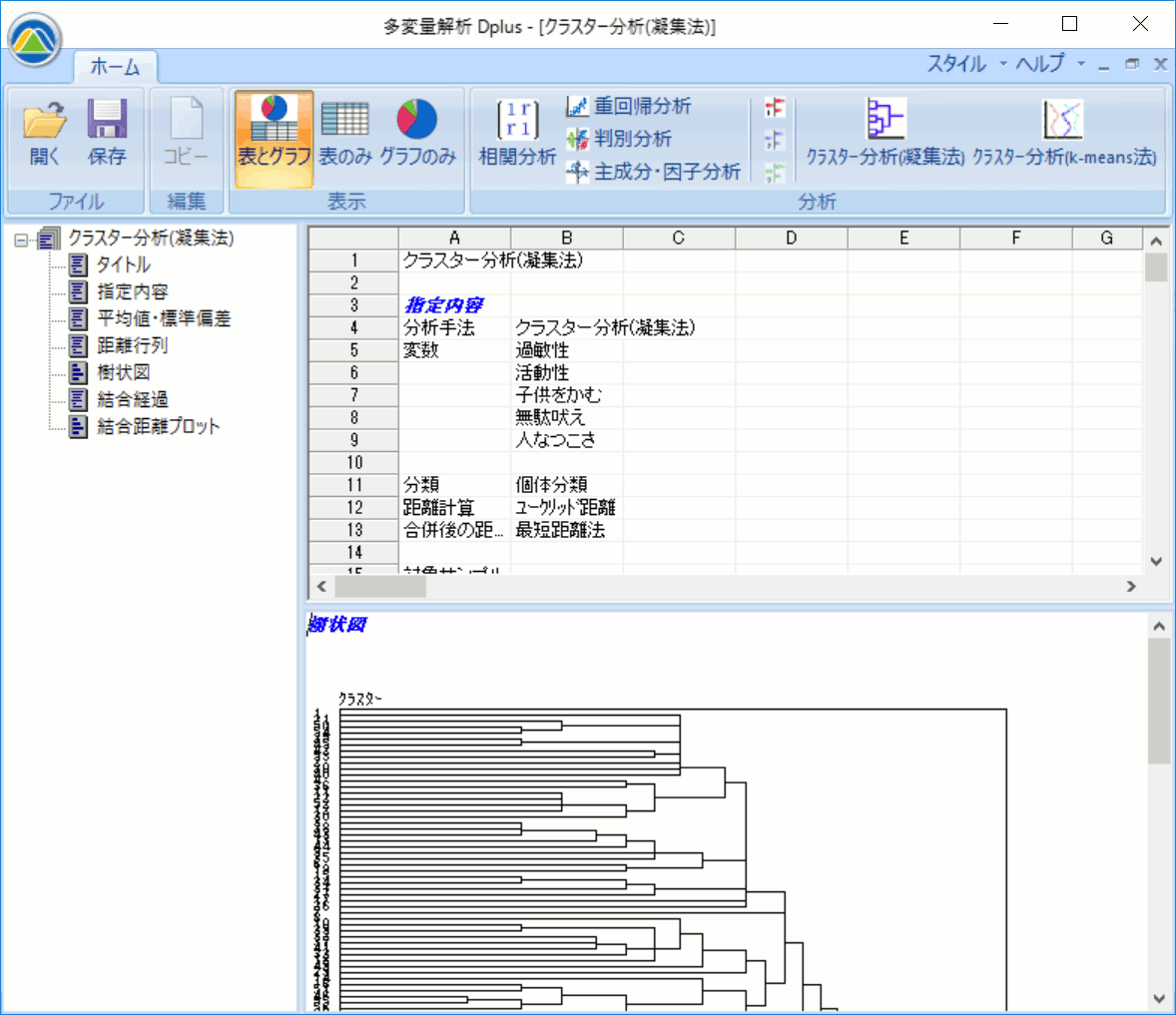Open the application orb menu logo
Viewport: 1176px width, 1015px height.
coord(35,39)
